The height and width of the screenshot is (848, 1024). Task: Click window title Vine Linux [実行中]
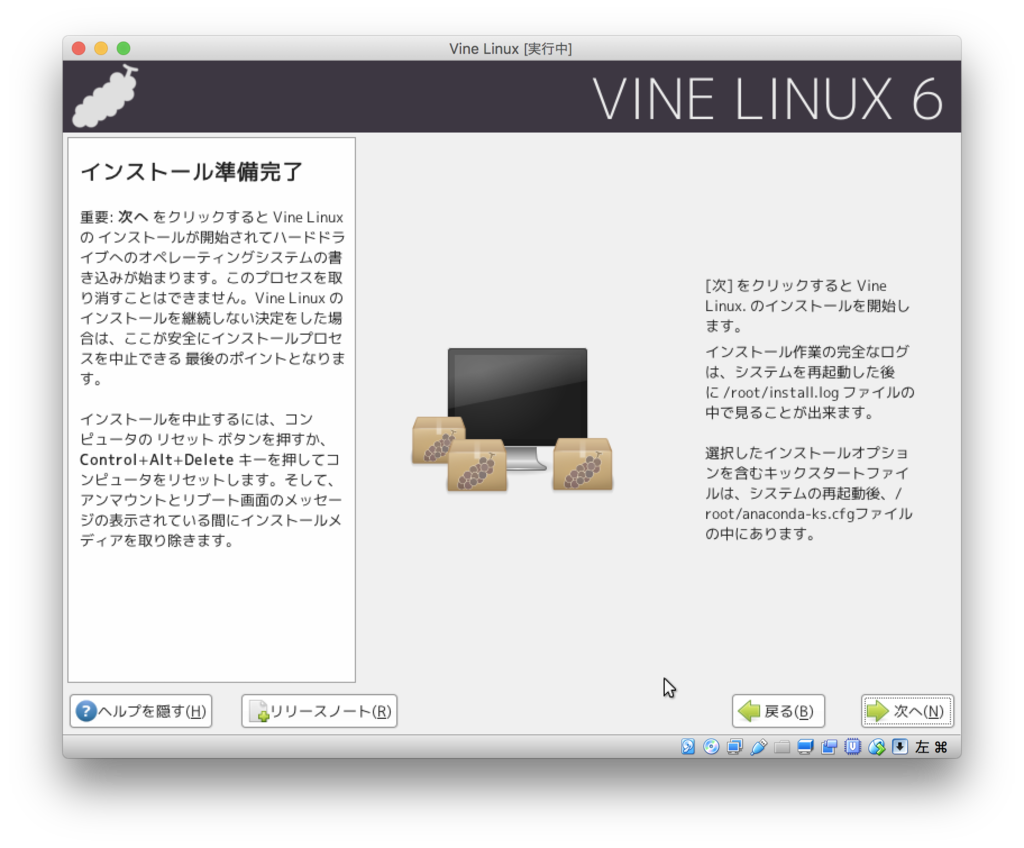511,48
